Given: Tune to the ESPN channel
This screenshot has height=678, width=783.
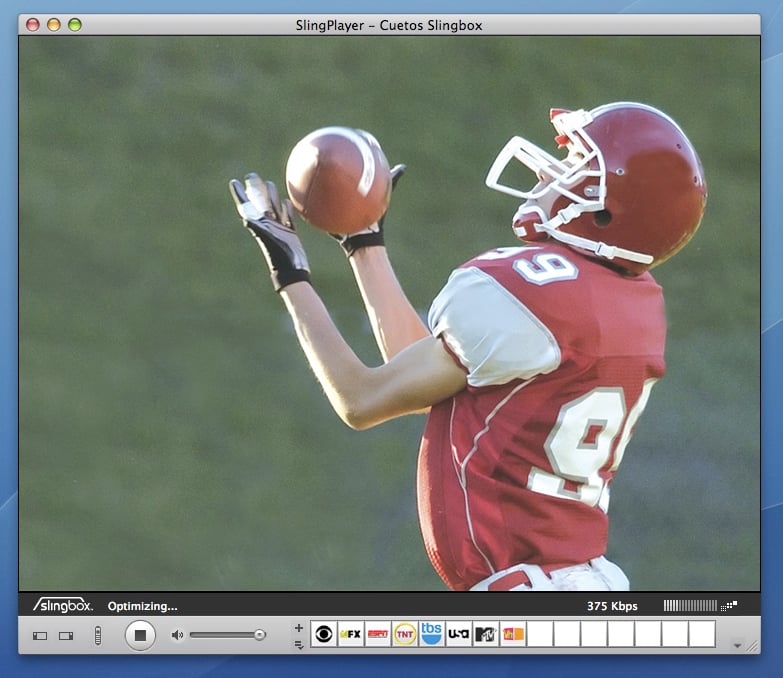Looking at the screenshot, I should tap(378, 634).
